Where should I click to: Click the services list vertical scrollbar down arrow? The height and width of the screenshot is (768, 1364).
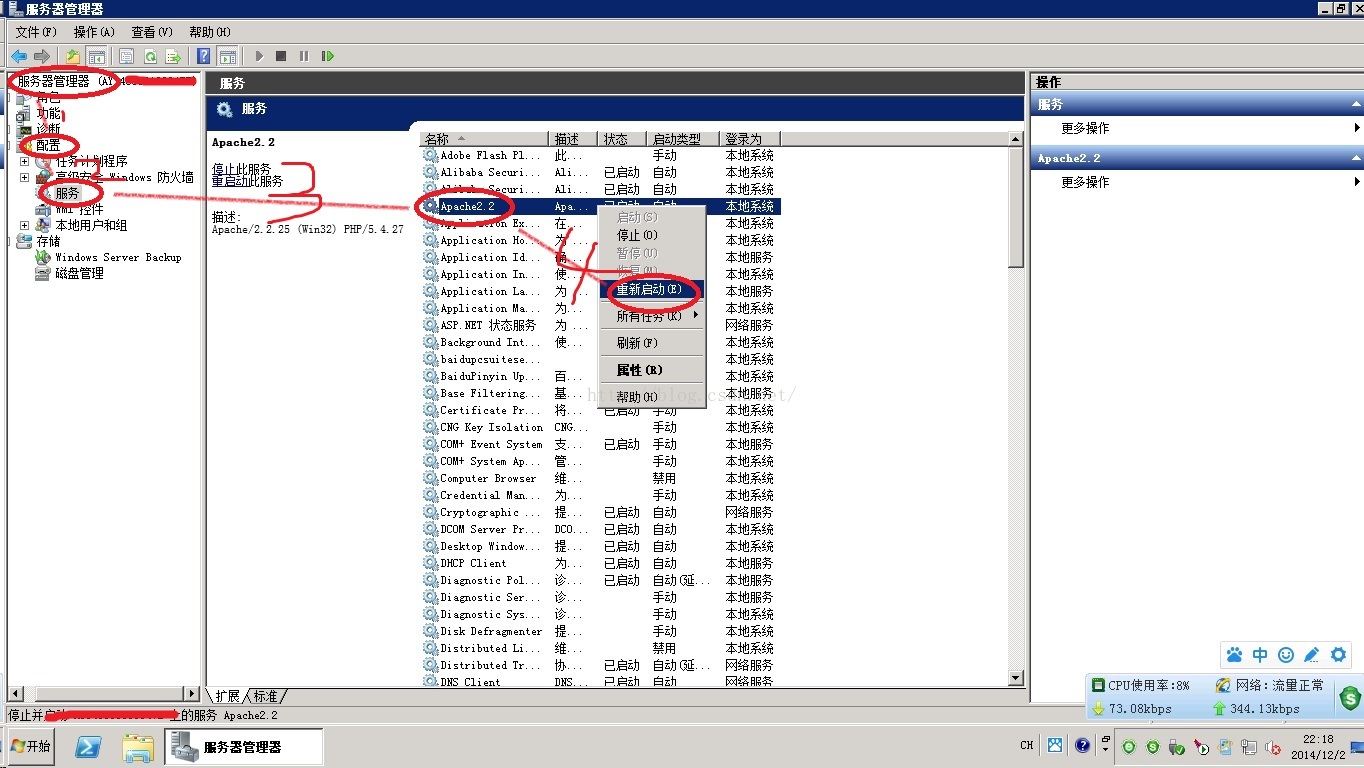[1016, 677]
